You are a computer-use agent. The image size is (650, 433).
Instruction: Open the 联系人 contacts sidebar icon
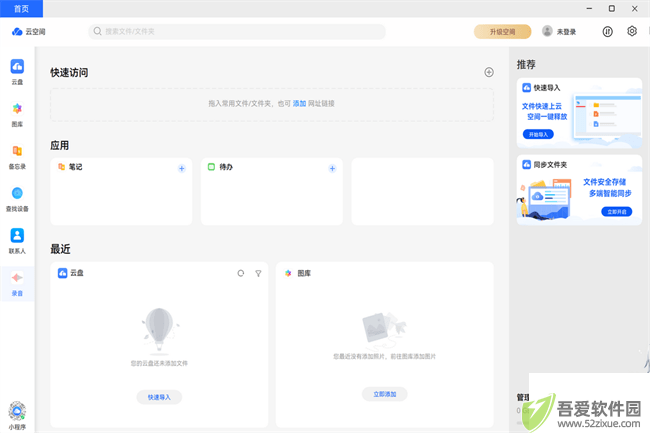tap(17, 235)
